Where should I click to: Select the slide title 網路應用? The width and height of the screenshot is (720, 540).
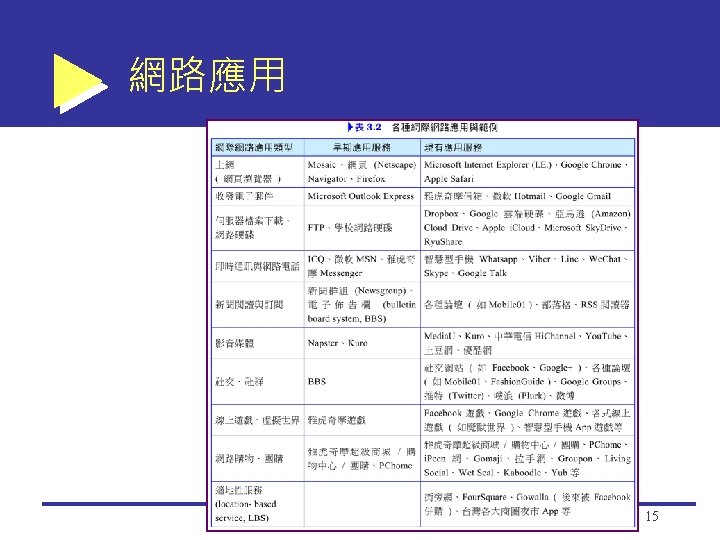(207, 74)
